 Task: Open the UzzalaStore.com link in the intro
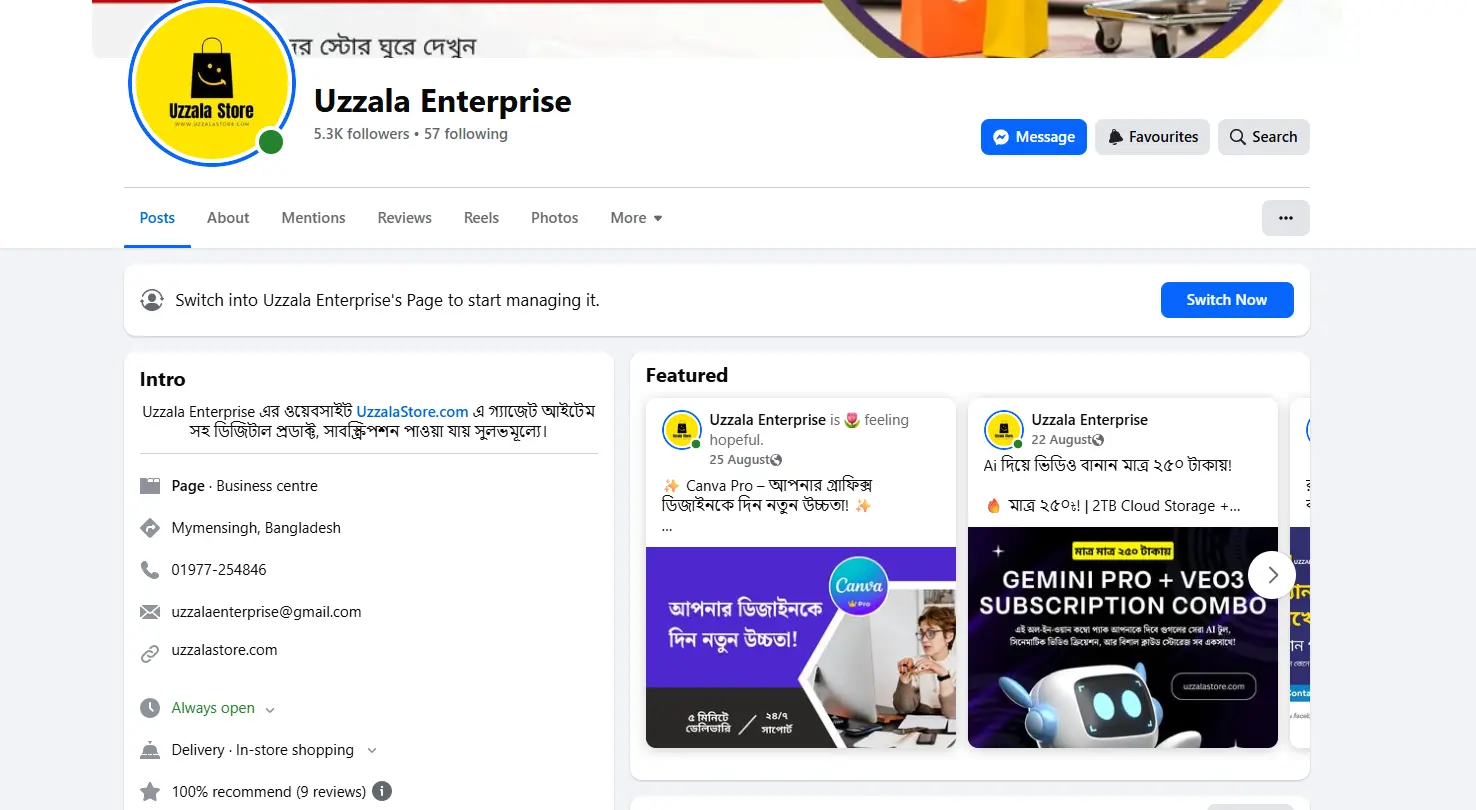(x=412, y=411)
